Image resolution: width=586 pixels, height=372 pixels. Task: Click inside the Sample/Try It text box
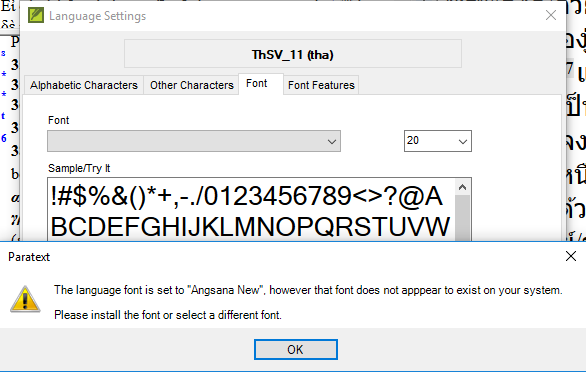click(251, 210)
